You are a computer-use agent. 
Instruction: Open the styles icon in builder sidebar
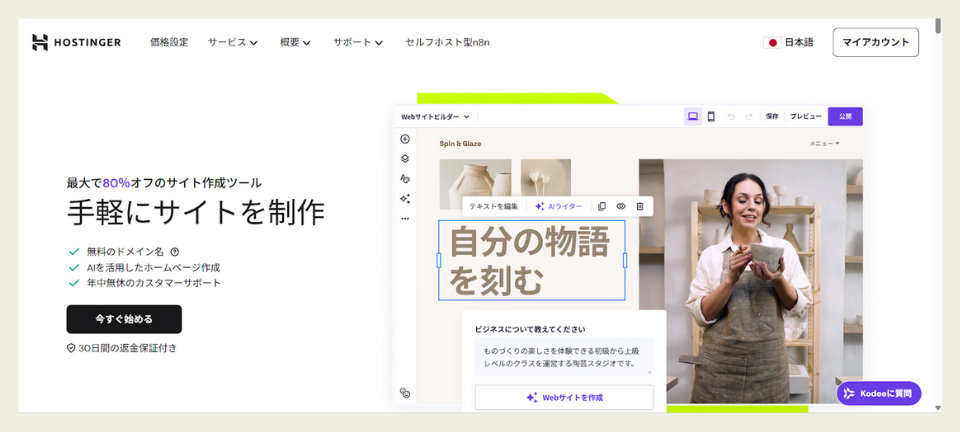pyautogui.click(x=405, y=179)
